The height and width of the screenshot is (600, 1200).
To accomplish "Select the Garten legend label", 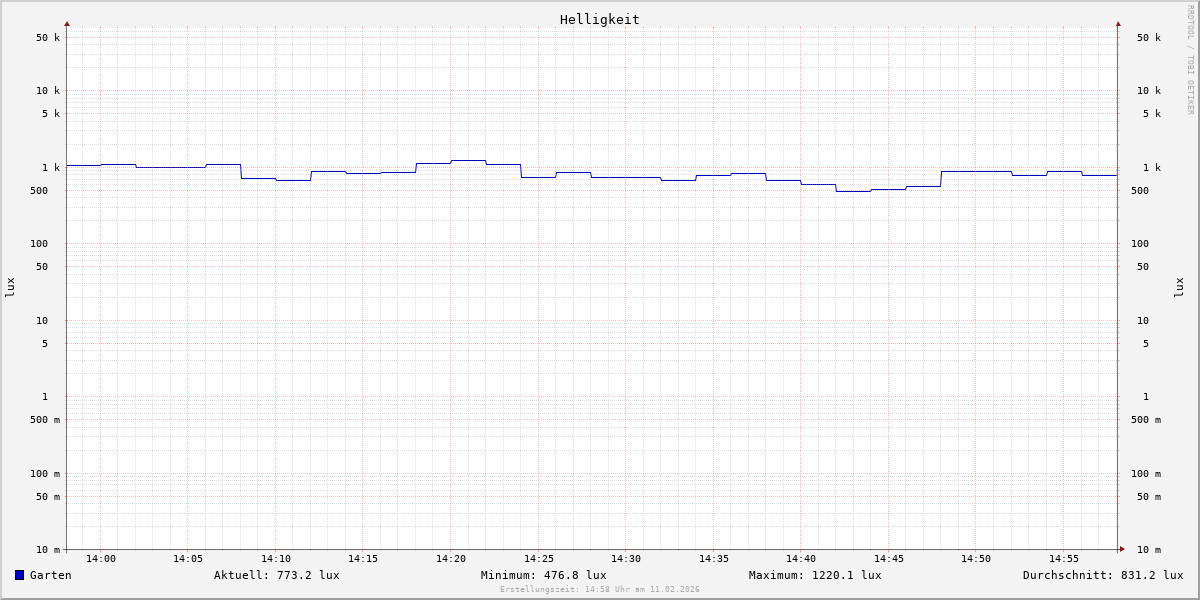I will tap(51, 575).
